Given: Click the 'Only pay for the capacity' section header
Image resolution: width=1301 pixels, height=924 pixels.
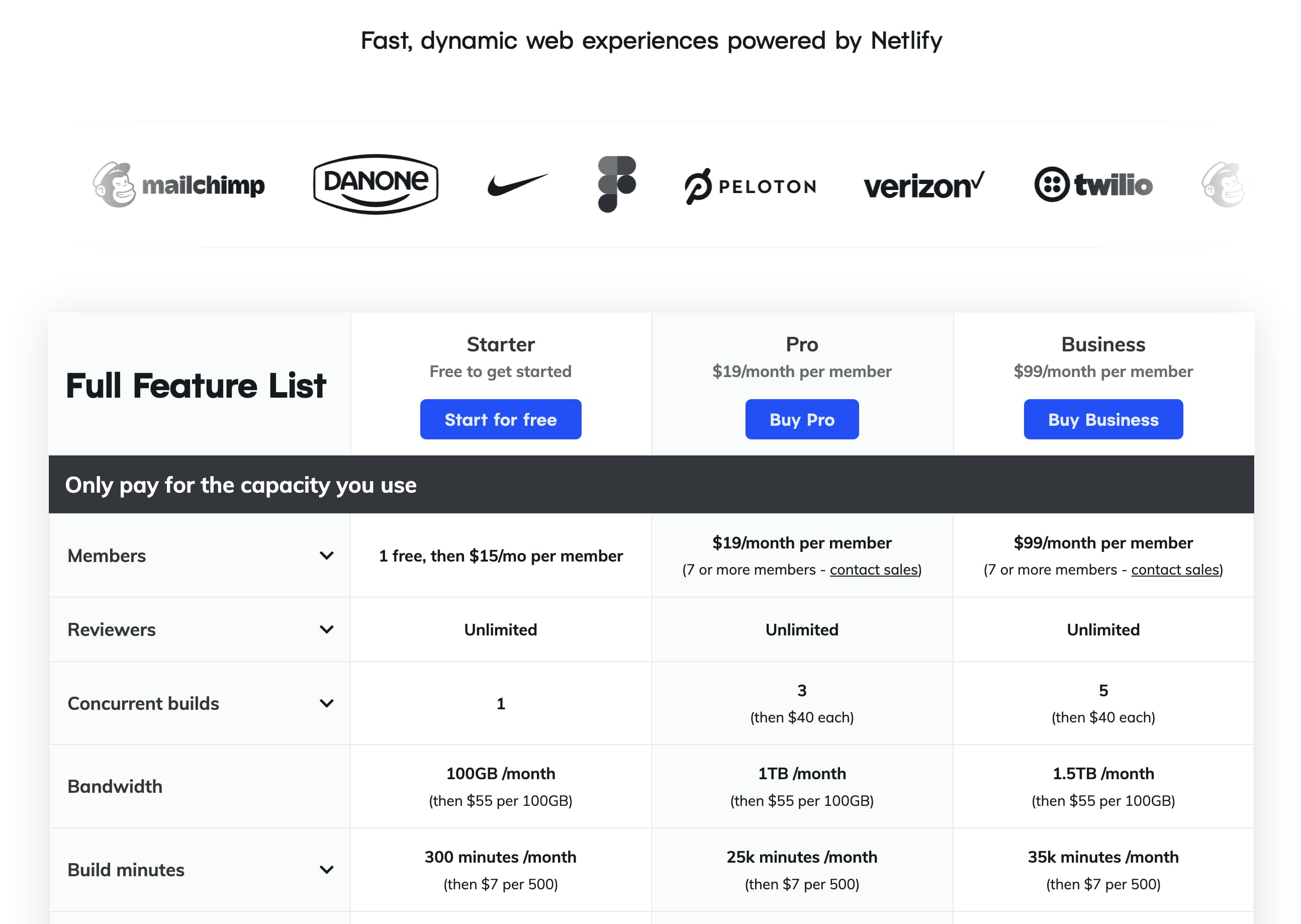Looking at the screenshot, I should pyautogui.click(x=241, y=485).
